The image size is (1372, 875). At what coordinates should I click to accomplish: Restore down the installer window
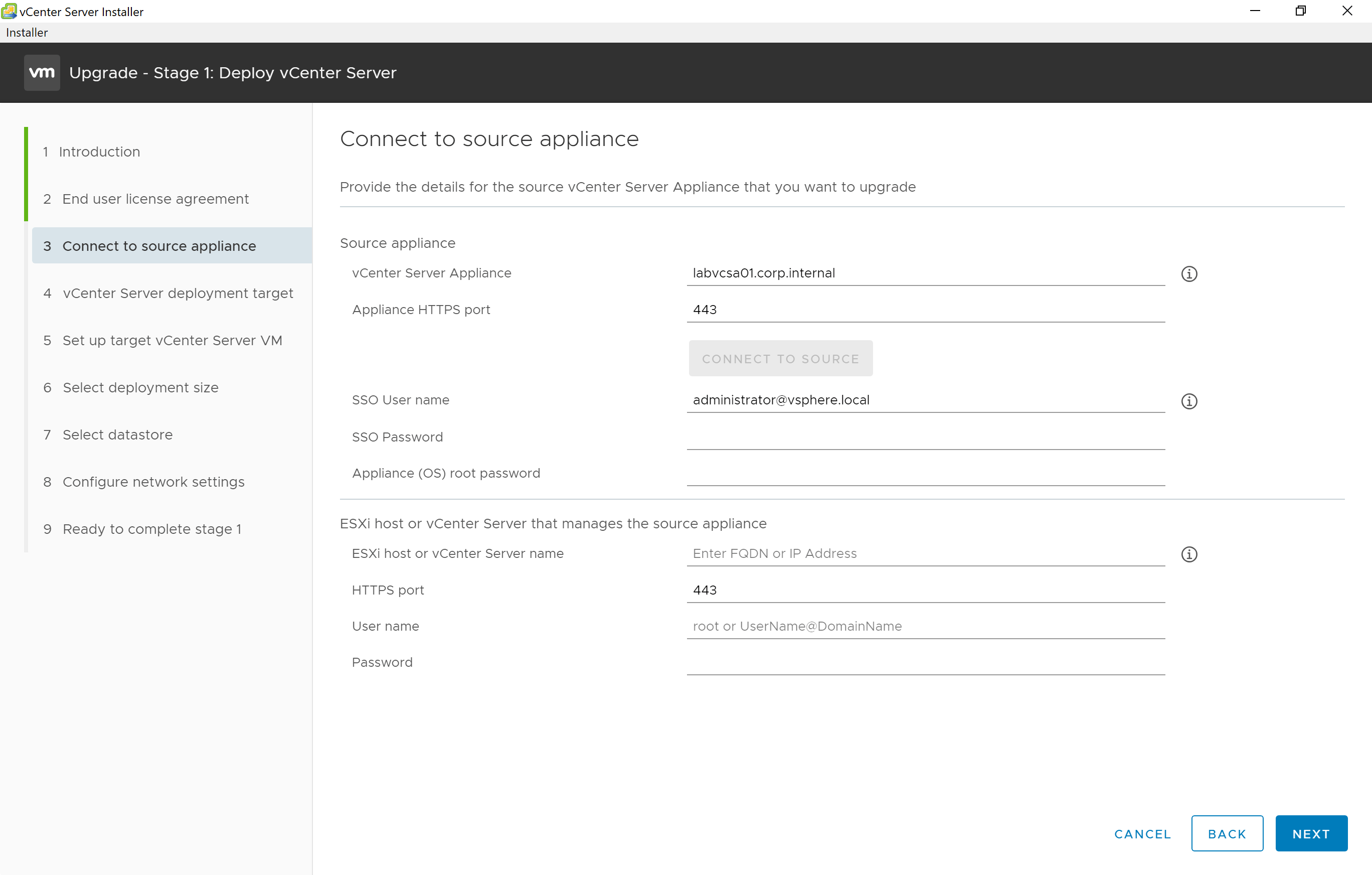tap(1300, 11)
